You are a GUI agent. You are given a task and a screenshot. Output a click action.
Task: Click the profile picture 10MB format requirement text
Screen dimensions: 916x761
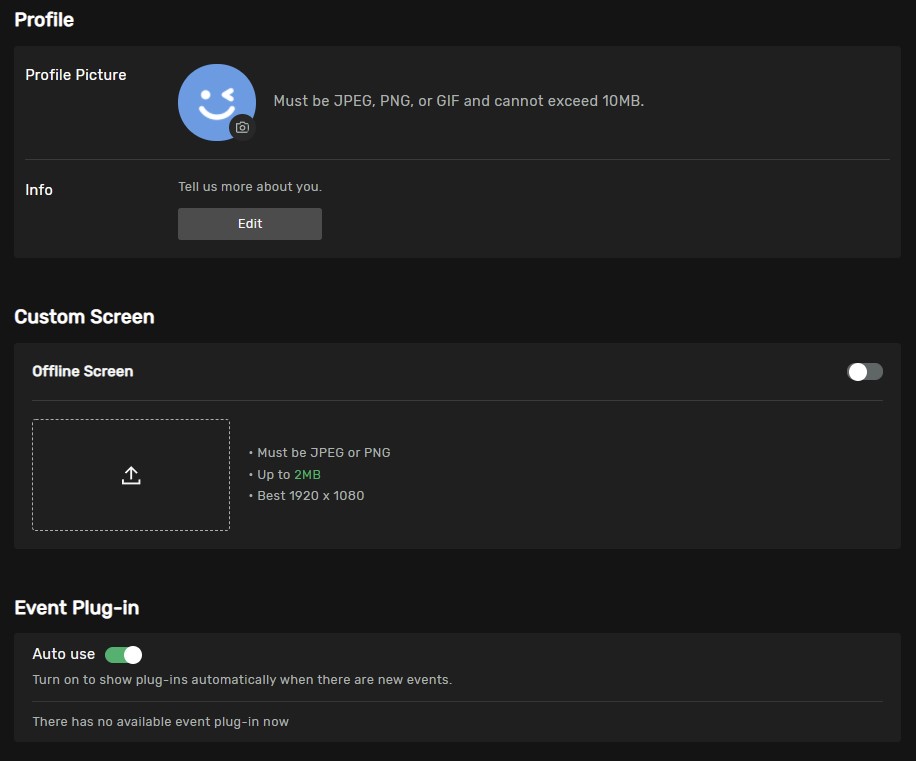point(459,101)
